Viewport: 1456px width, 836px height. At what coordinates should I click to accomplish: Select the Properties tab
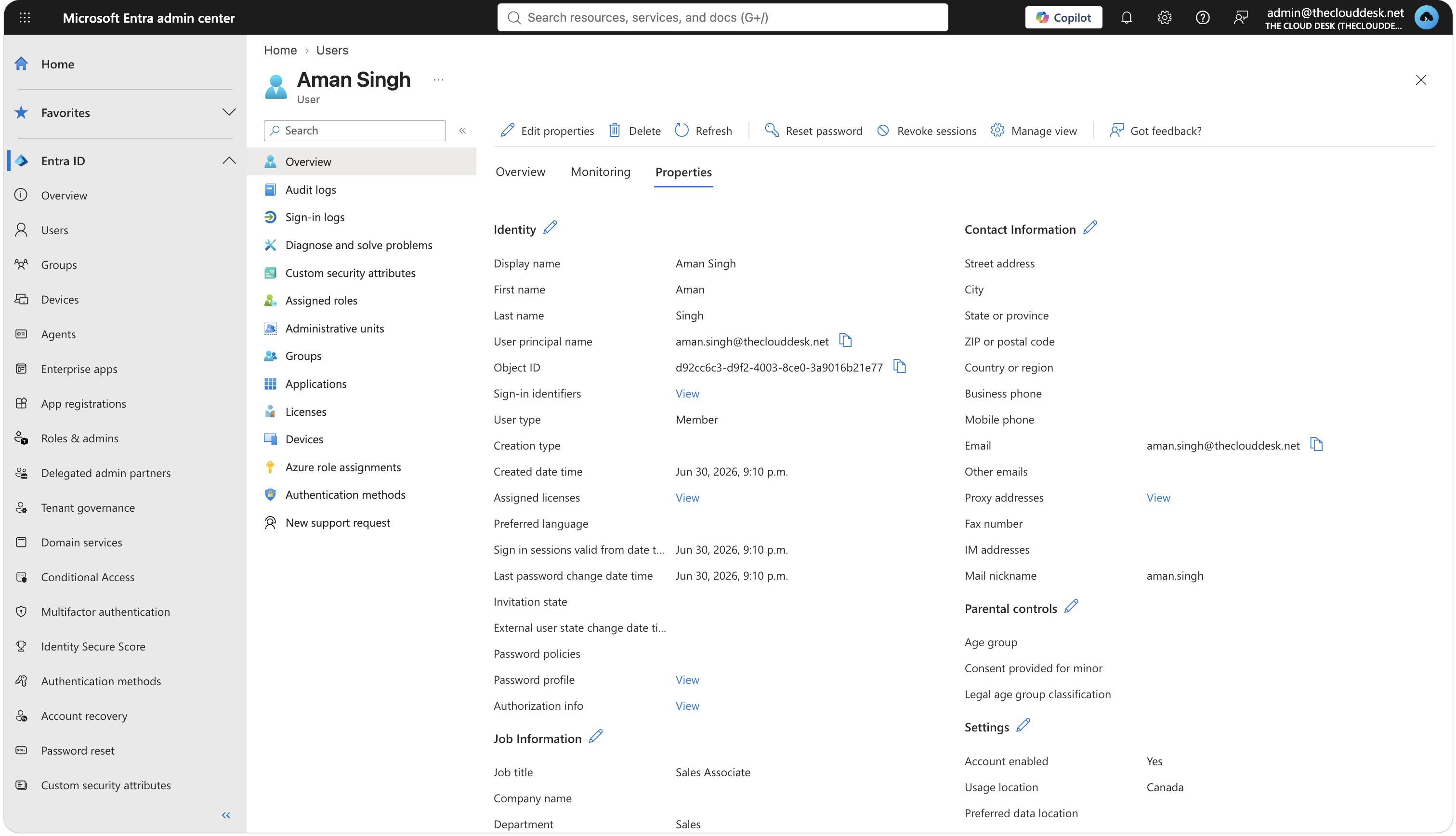683,172
